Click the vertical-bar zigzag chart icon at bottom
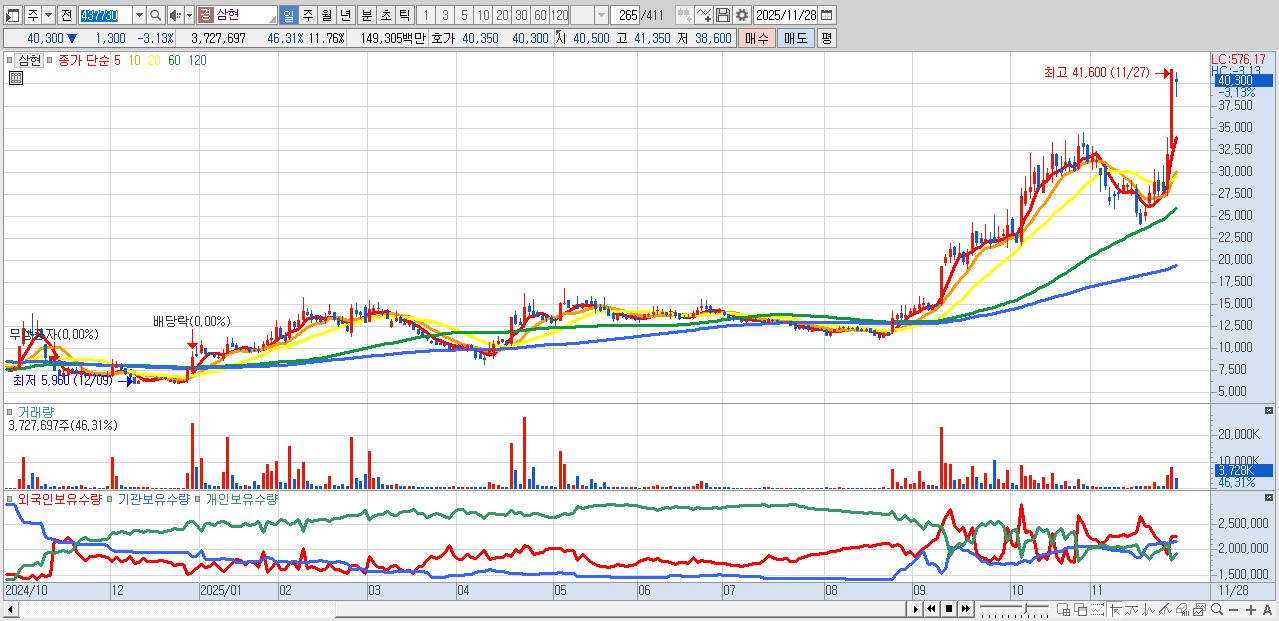The width and height of the screenshot is (1279, 621). pos(1148,609)
